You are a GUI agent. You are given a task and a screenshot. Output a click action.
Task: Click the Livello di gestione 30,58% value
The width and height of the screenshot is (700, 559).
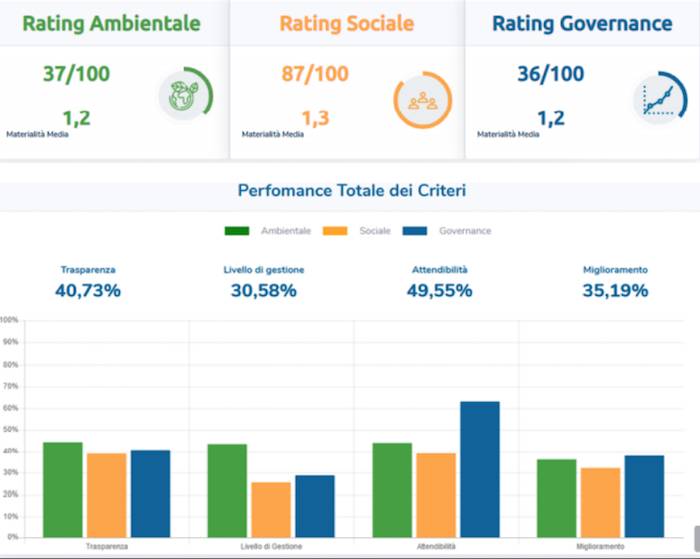point(264,291)
